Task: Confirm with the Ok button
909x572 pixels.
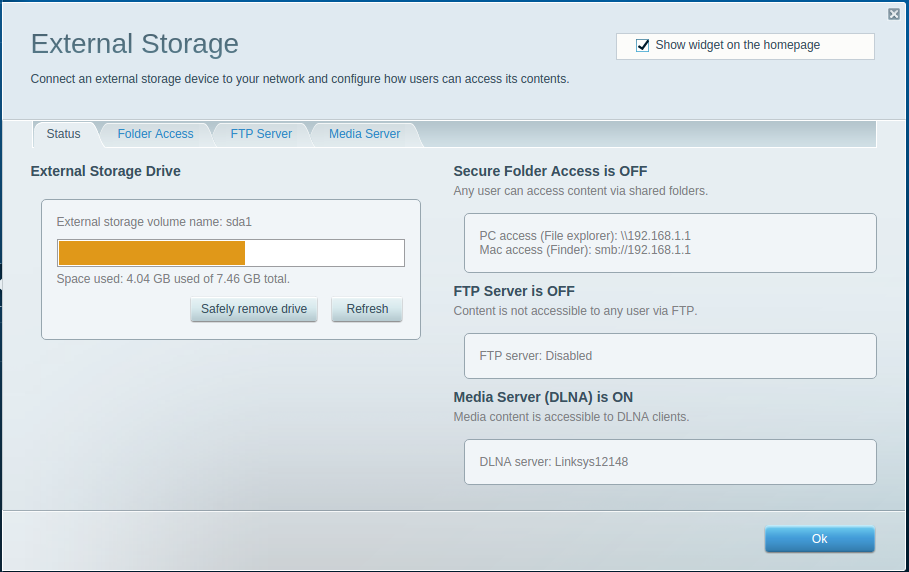Action: [x=819, y=539]
